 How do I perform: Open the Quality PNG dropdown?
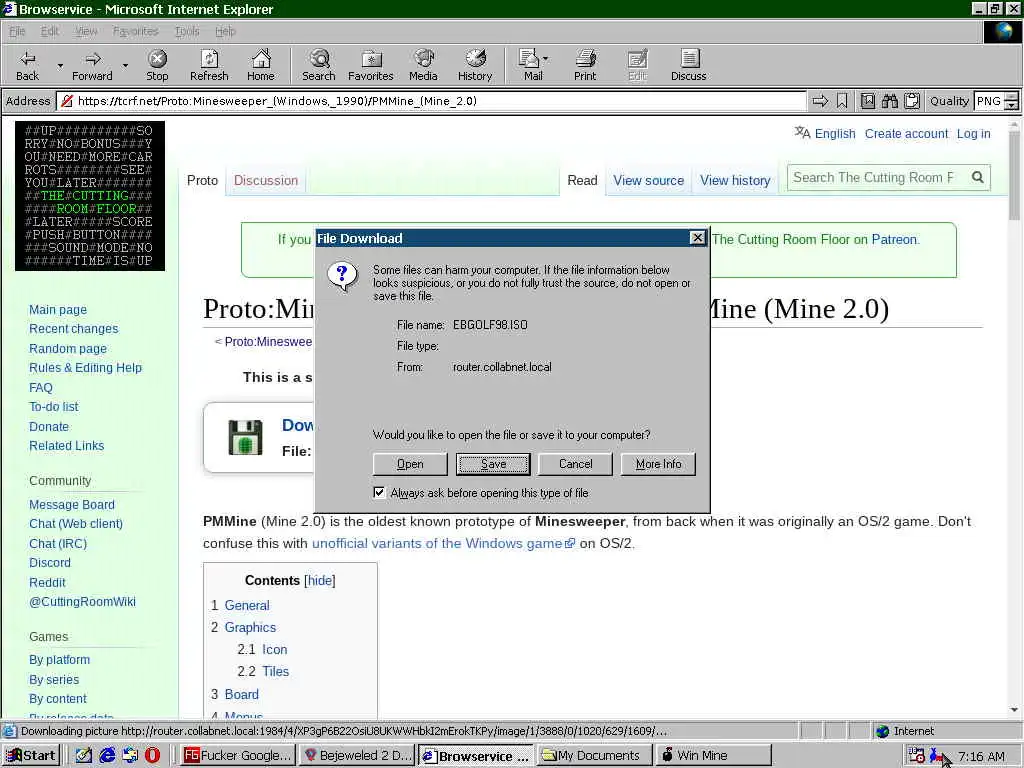click(x=1011, y=101)
